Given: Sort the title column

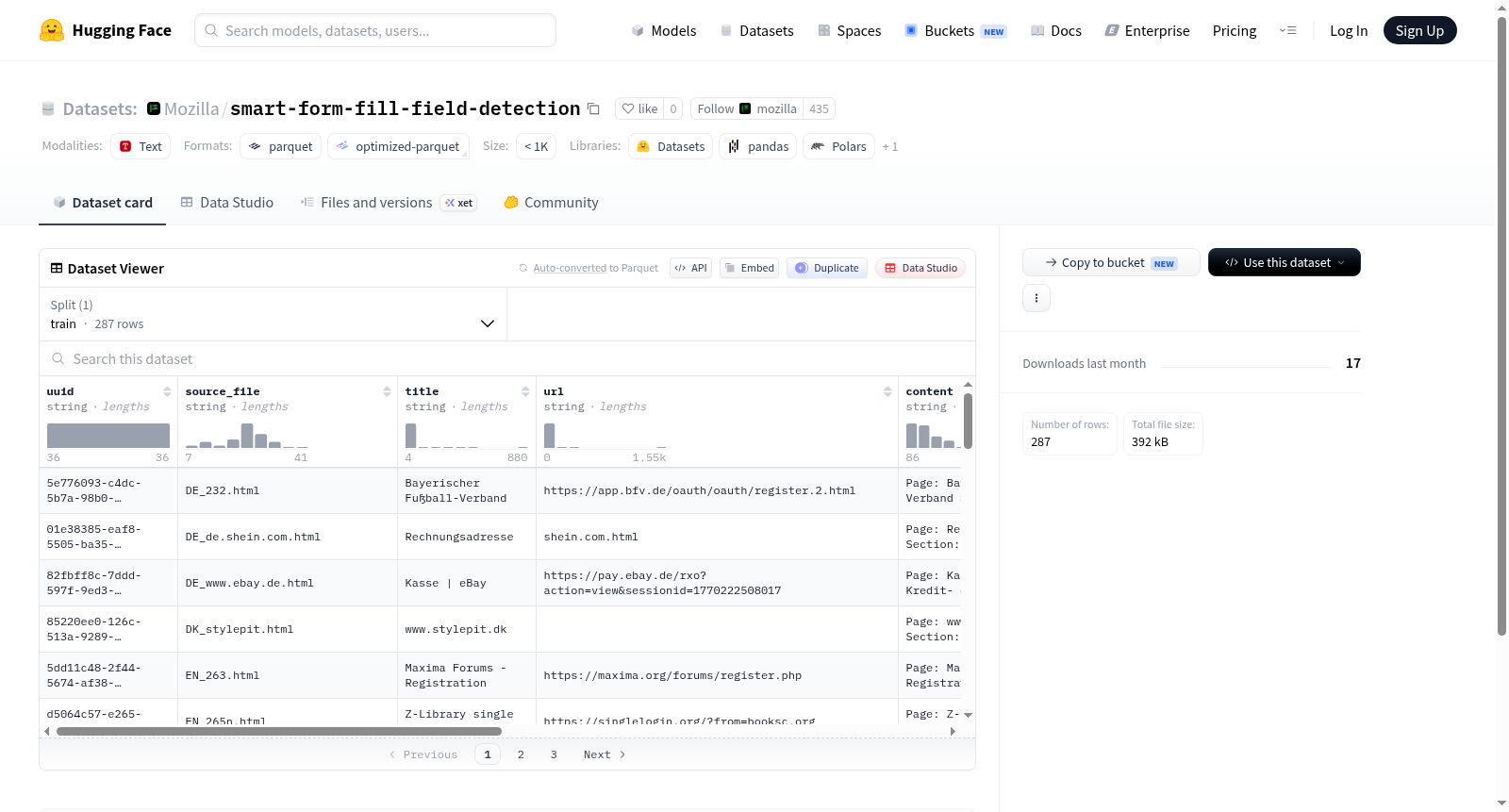Looking at the screenshot, I should [x=525, y=391].
